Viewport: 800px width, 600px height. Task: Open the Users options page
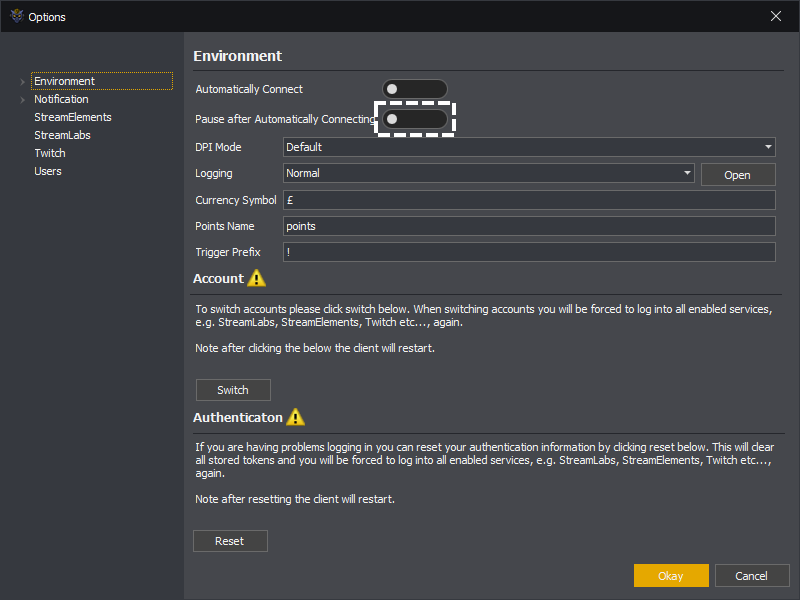47,171
